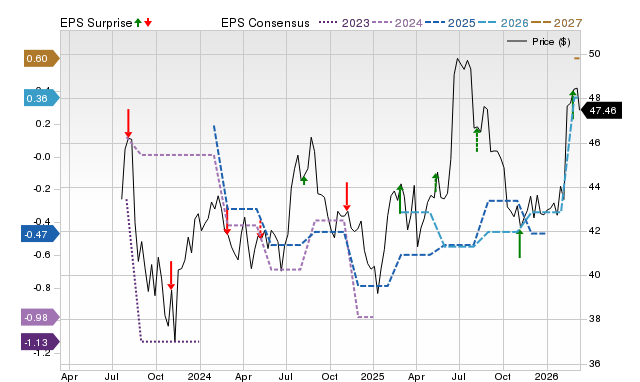Click the Price ($) legend entry
640x382 pixels.
click(538, 42)
